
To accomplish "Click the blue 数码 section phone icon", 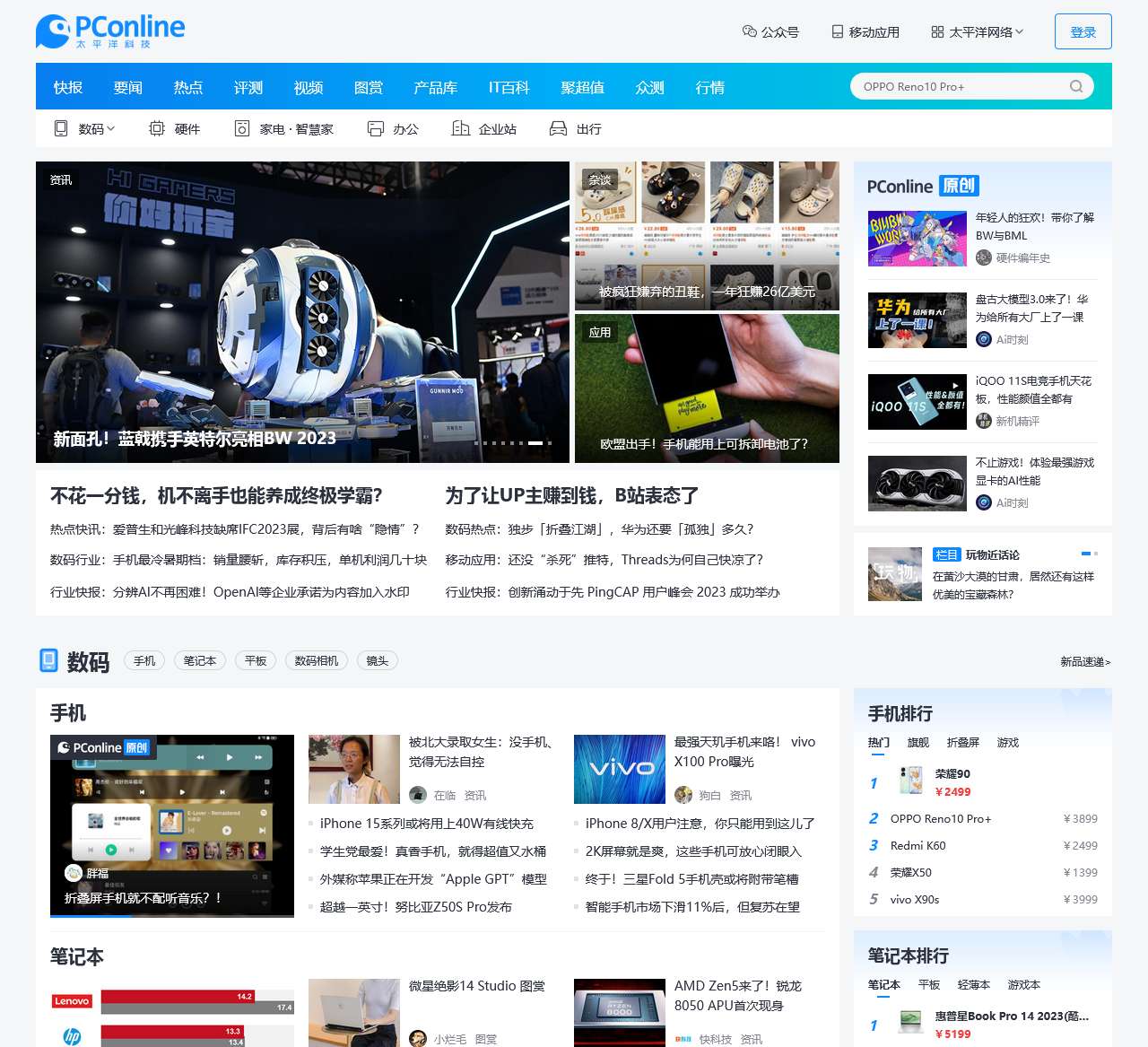I will [x=48, y=660].
